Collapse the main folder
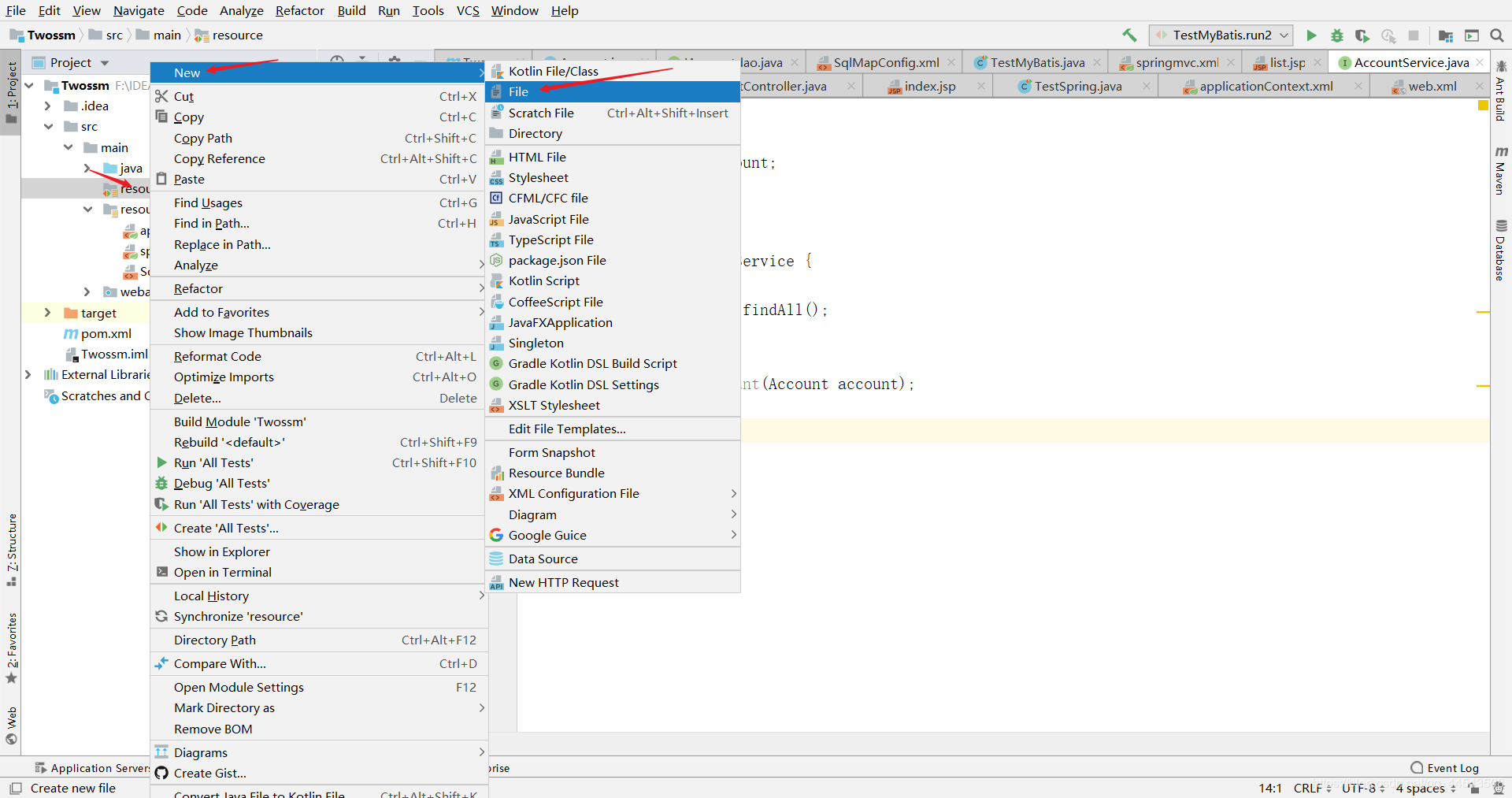The image size is (1512, 798). (69, 147)
